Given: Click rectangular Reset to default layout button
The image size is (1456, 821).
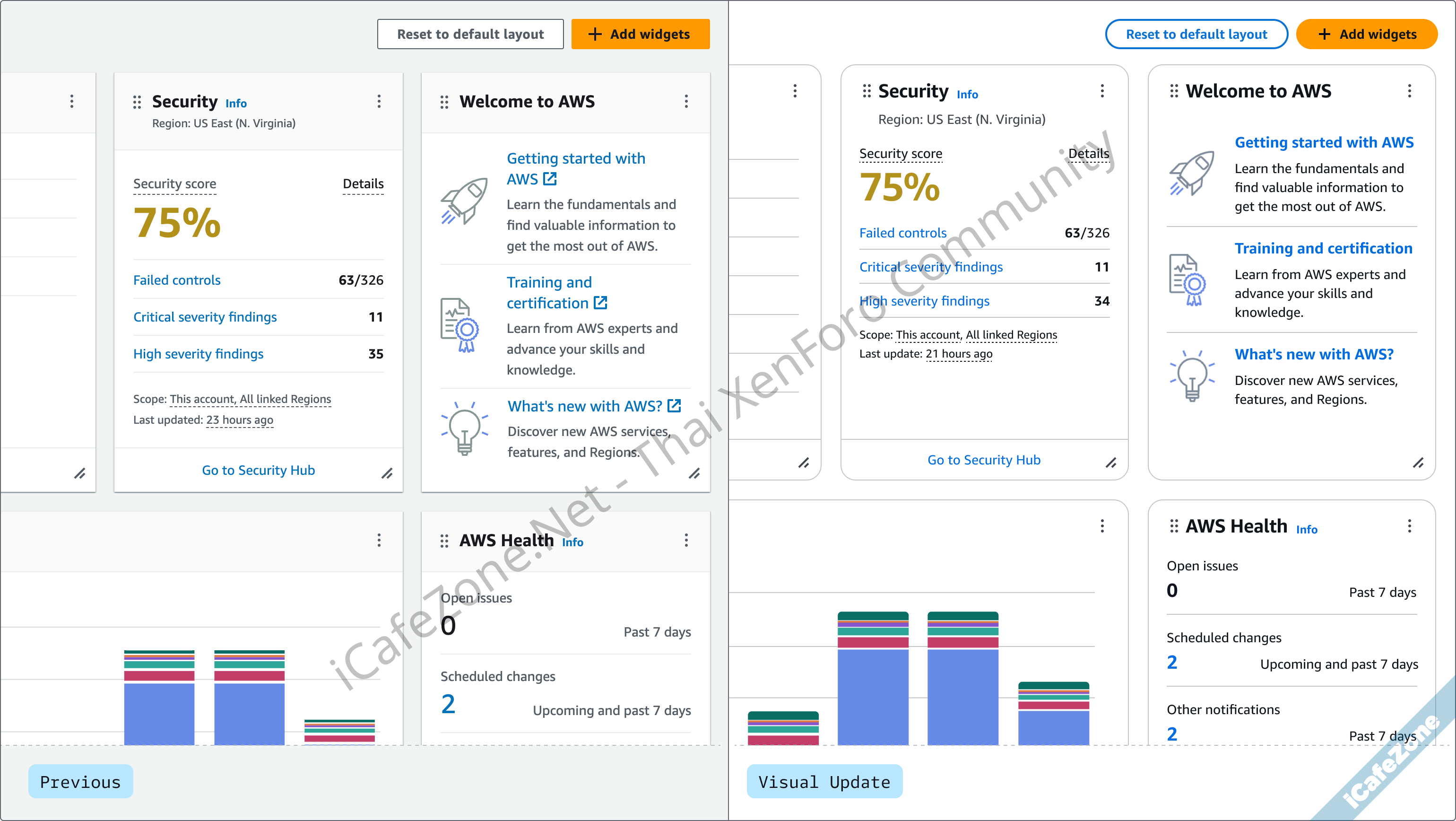Looking at the screenshot, I should (x=470, y=34).
